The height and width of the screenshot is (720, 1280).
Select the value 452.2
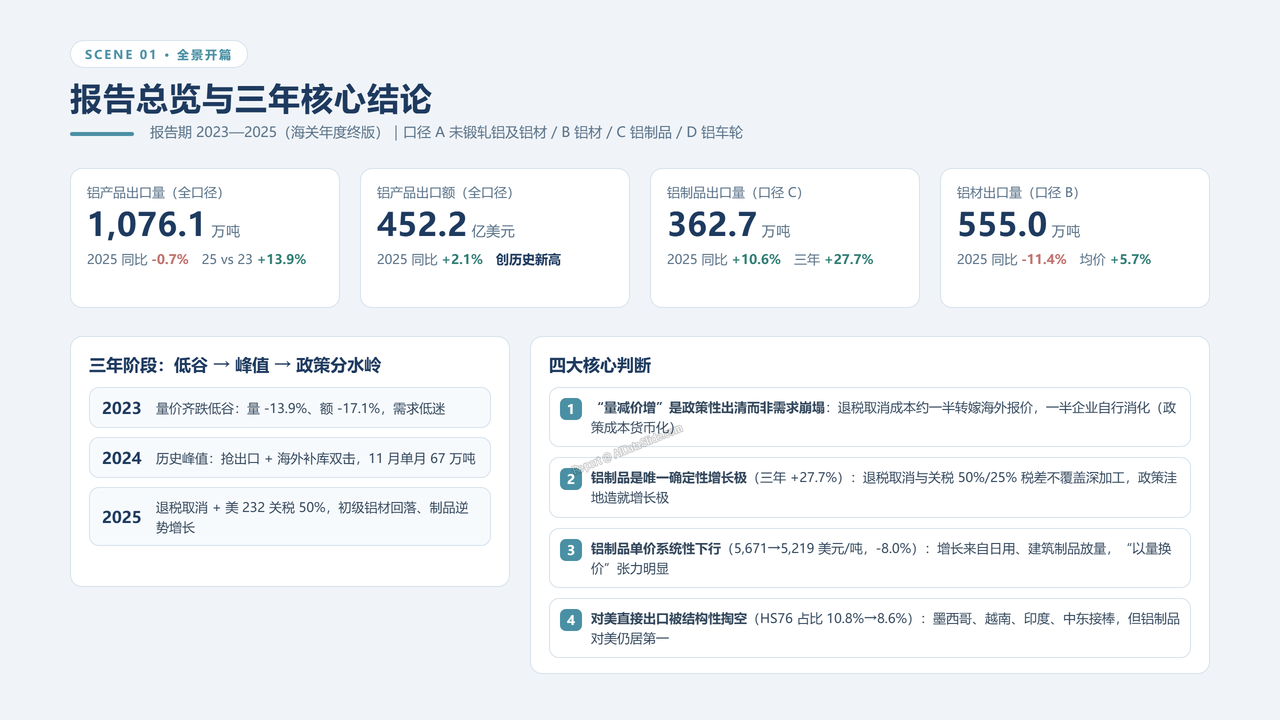click(422, 225)
